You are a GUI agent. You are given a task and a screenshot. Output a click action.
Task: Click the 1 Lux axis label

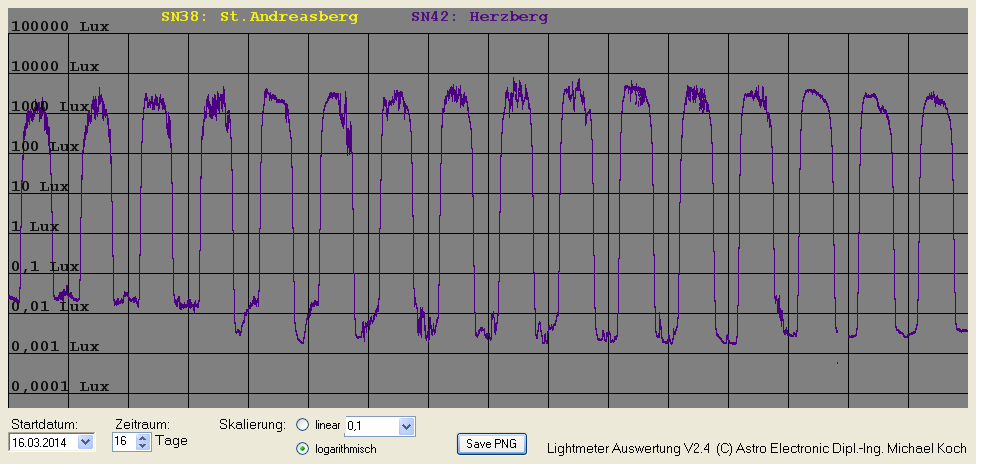(x=35, y=226)
